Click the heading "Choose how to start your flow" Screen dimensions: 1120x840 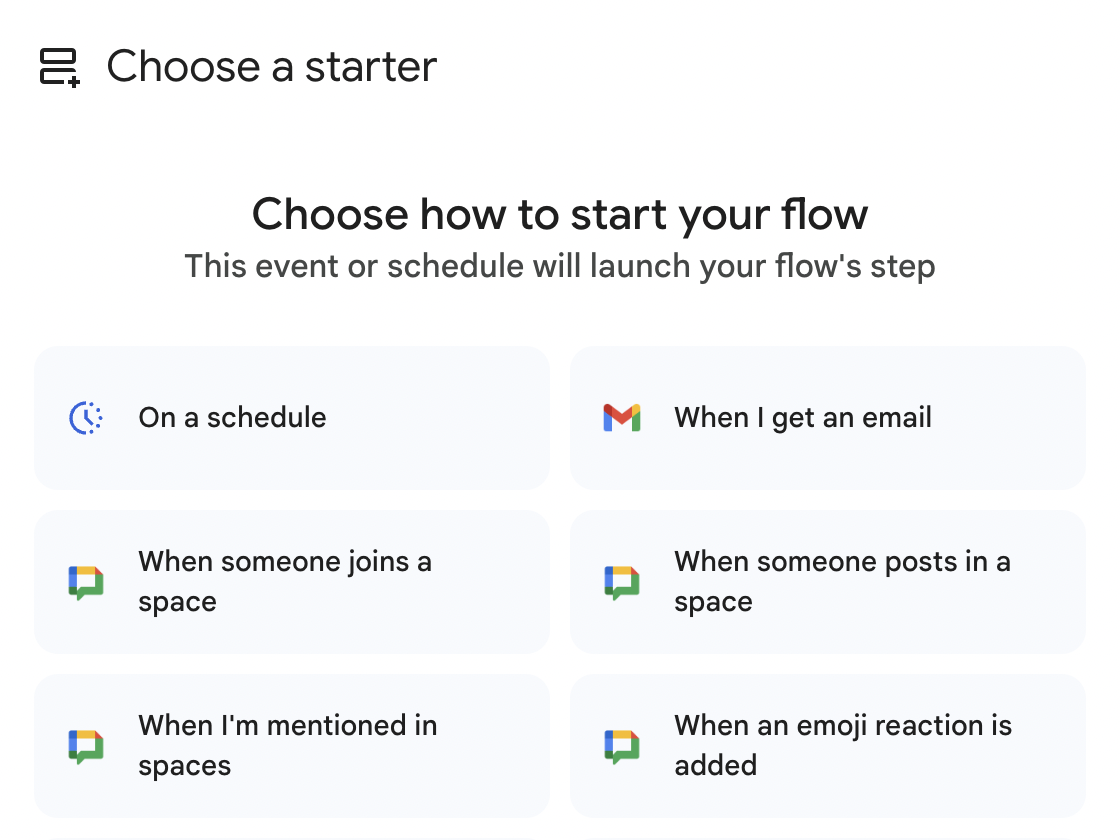pyautogui.click(x=560, y=214)
